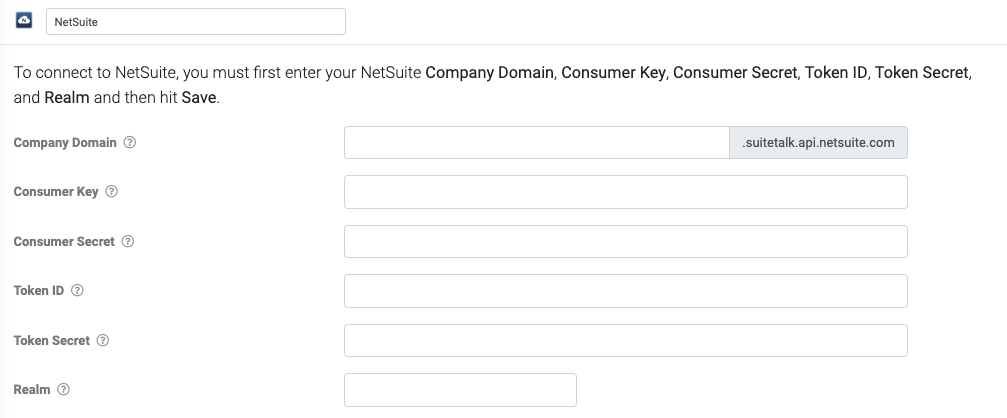Click the Realm help question mark icon
Image resolution: width=1007 pixels, height=418 pixels.
(x=64, y=390)
